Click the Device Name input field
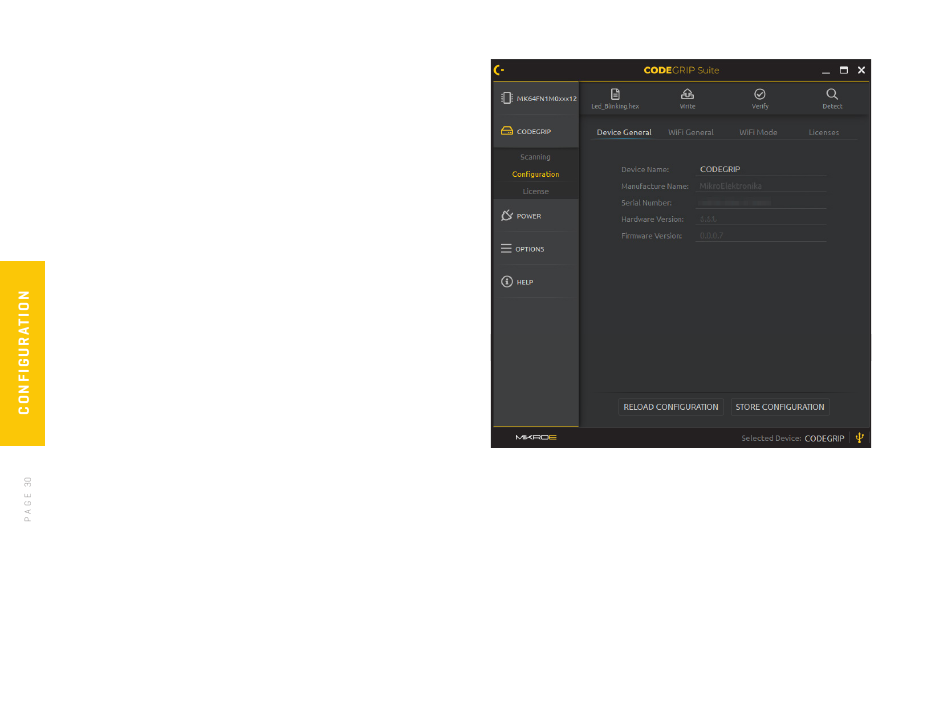 762,170
